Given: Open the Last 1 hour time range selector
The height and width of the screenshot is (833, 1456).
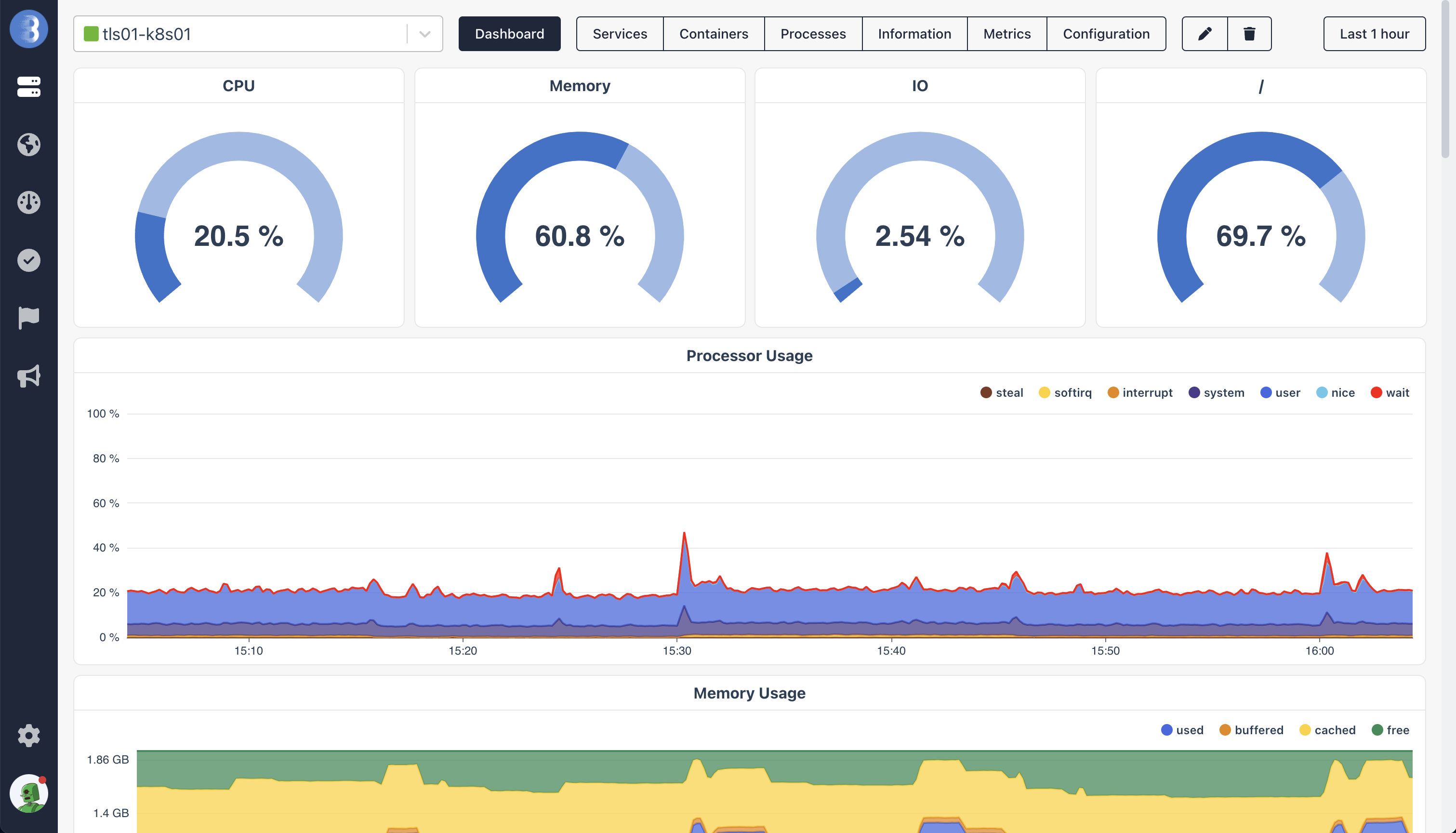Looking at the screenshot, I should [x=1374, y=34].
